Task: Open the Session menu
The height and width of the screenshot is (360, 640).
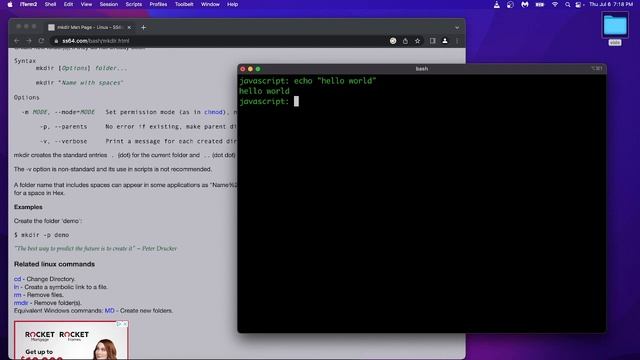Action: click(109, 4)
